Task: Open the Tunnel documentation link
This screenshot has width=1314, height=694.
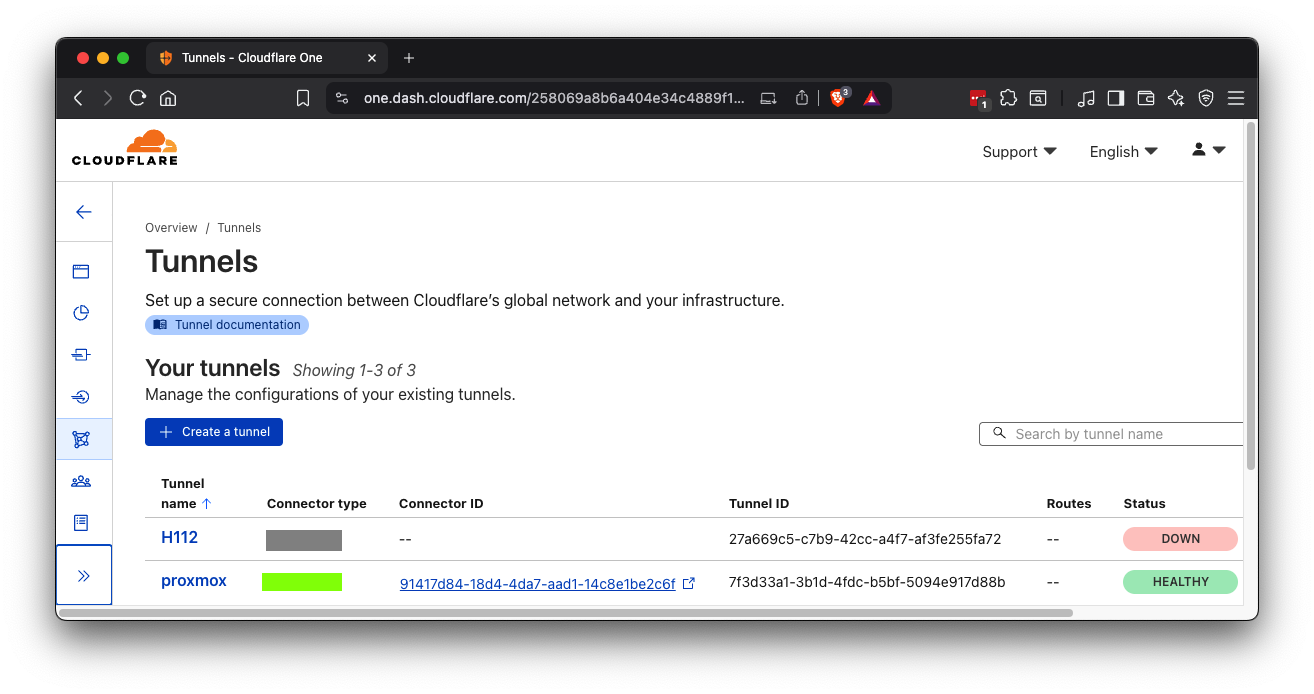Action: tap(227, 325)
